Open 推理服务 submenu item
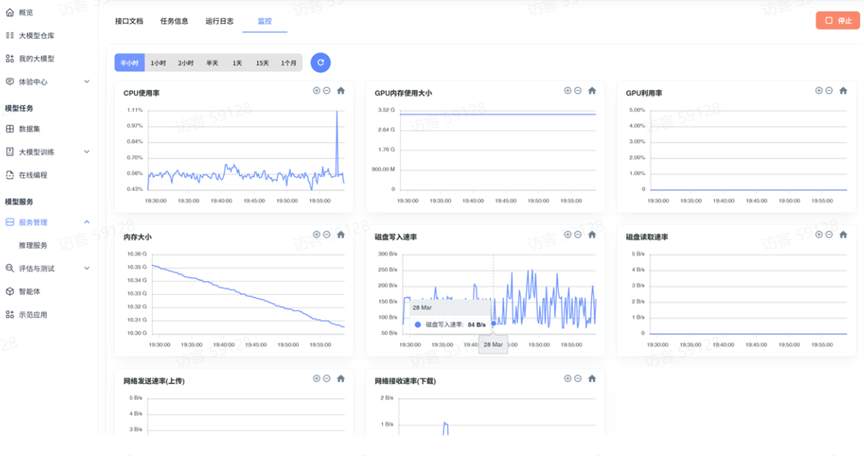The height and width of the screenshot is (456, 864). point(33,246)
